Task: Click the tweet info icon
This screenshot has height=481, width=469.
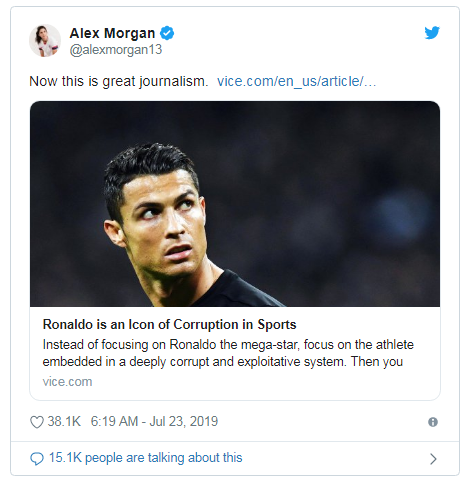Action: coord(433,422)
